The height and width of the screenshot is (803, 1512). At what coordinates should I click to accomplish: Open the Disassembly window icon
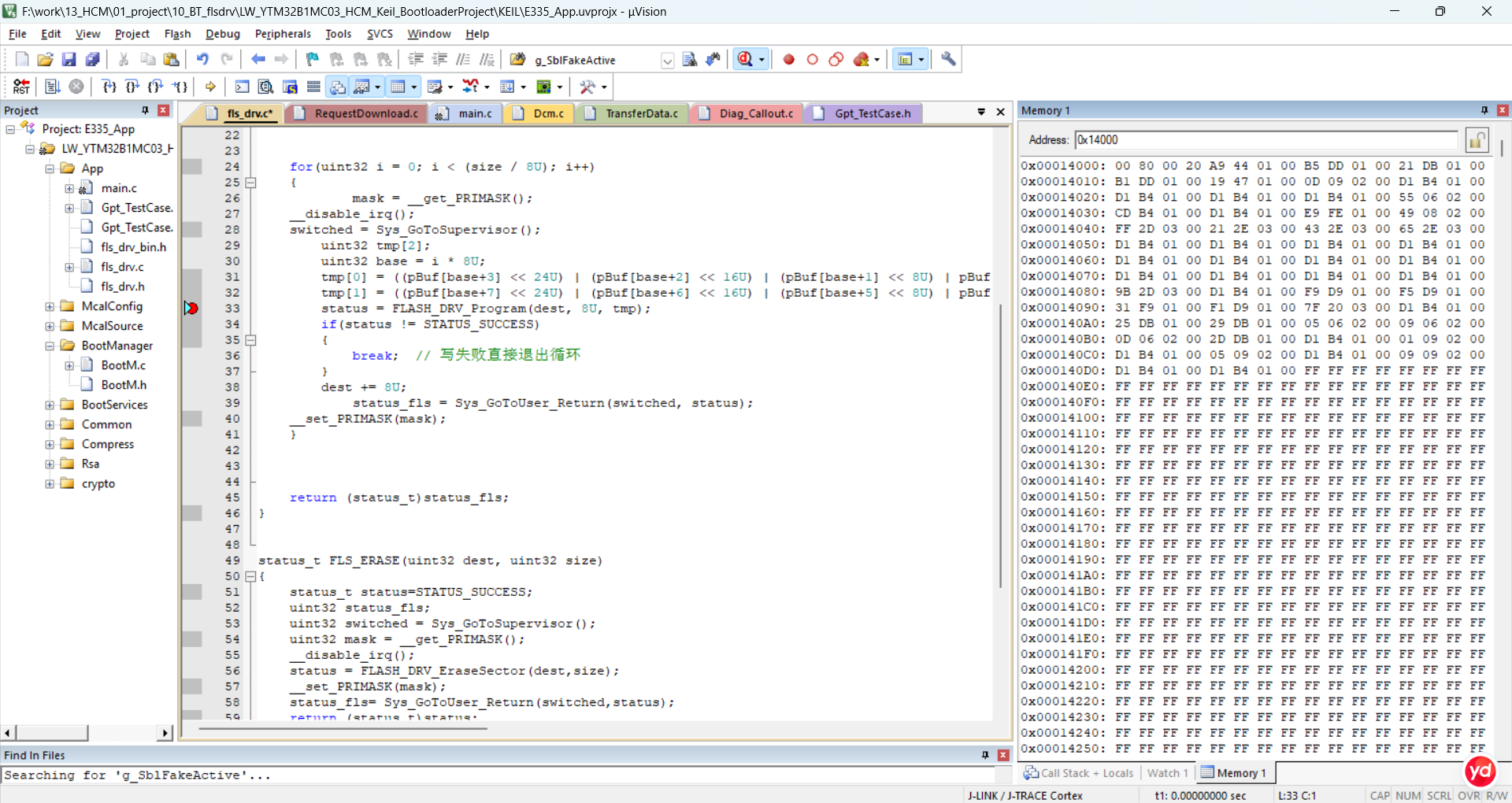[x=266, y=87]
